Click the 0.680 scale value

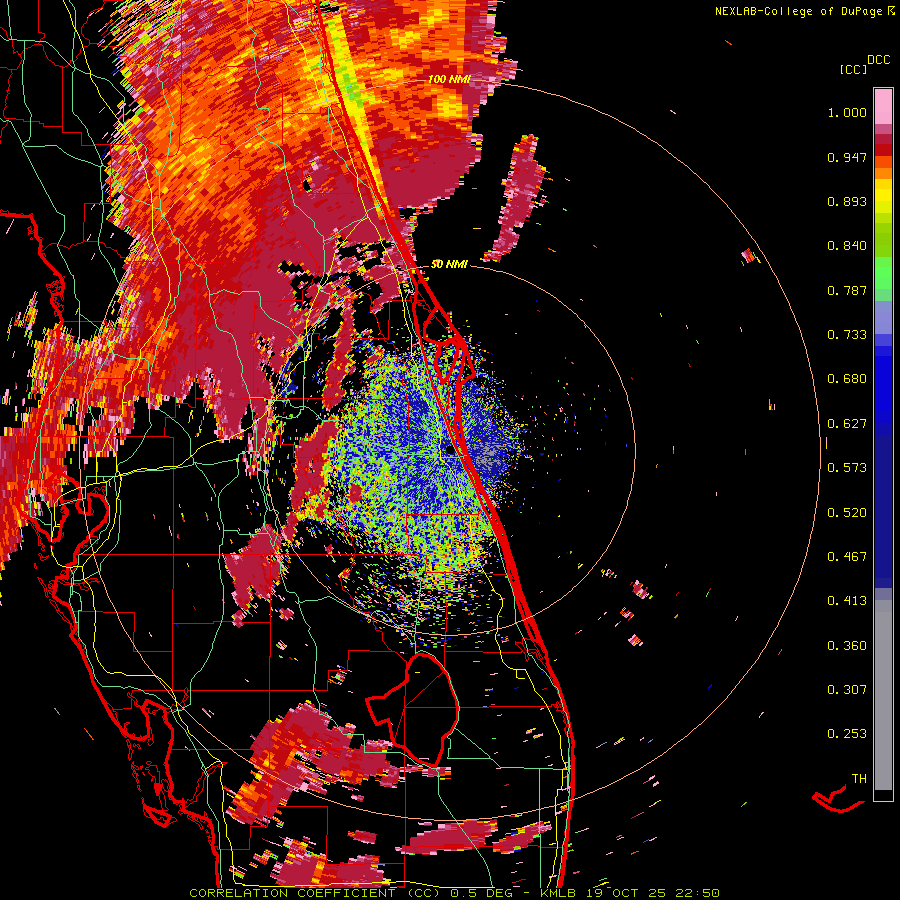click(x=847, y=379)
